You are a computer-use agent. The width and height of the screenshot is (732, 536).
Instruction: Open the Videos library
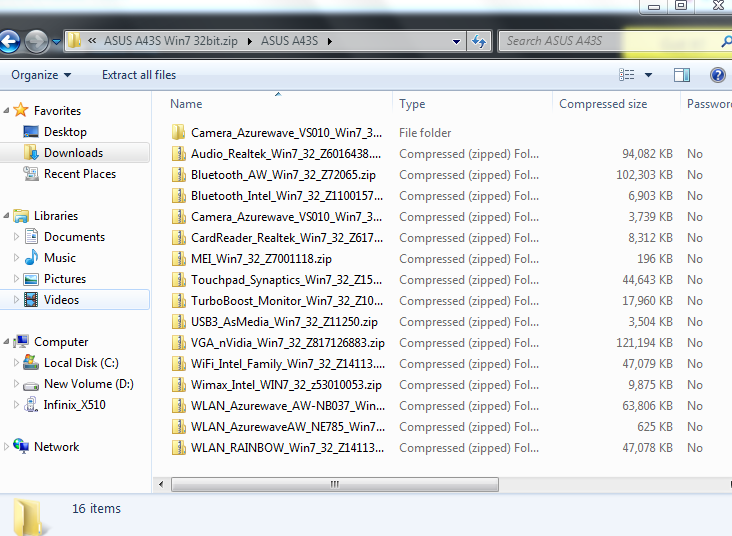(x=61, y=300)
